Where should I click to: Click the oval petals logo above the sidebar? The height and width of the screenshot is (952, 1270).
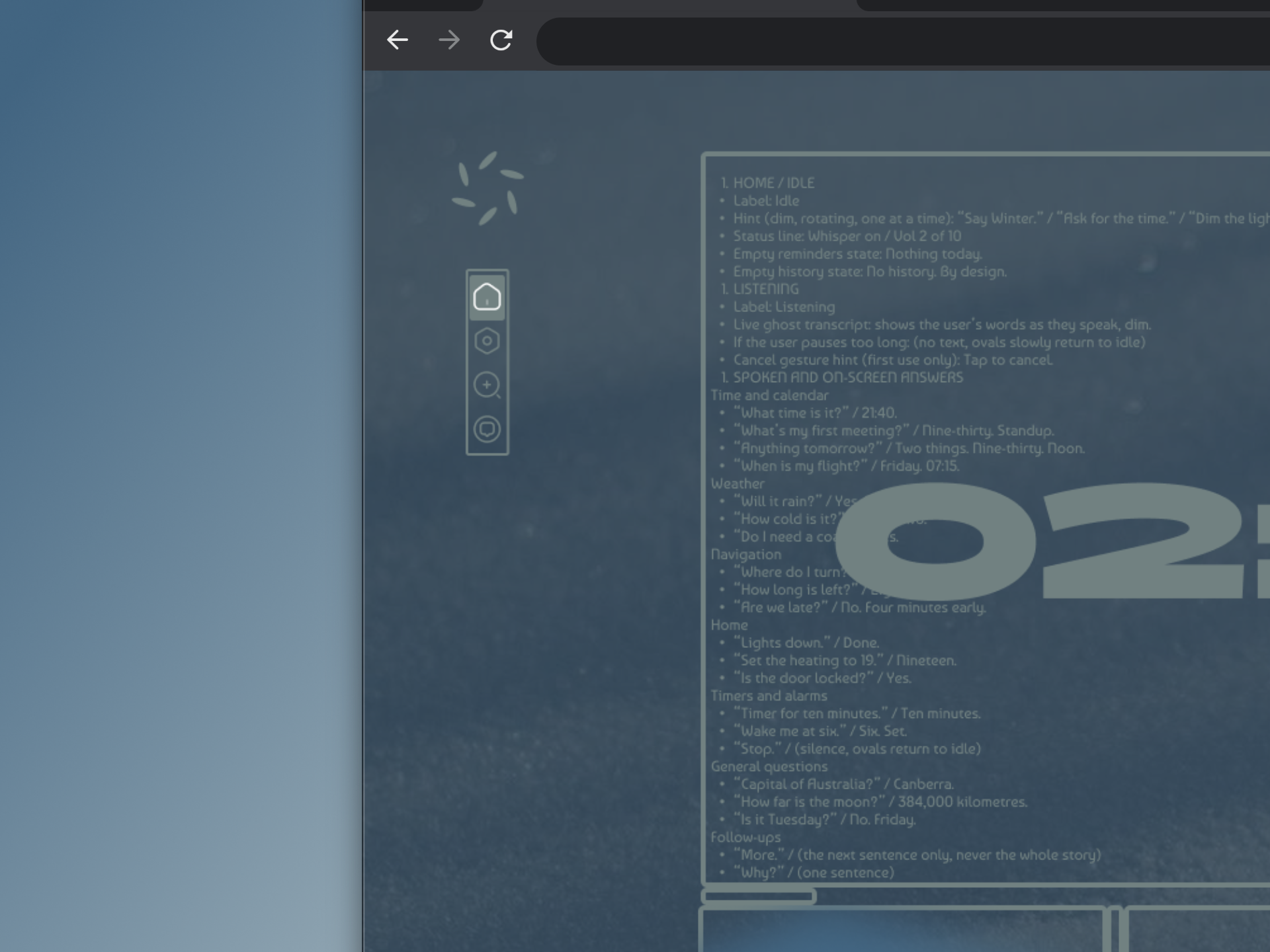click(x=487, y=188)
